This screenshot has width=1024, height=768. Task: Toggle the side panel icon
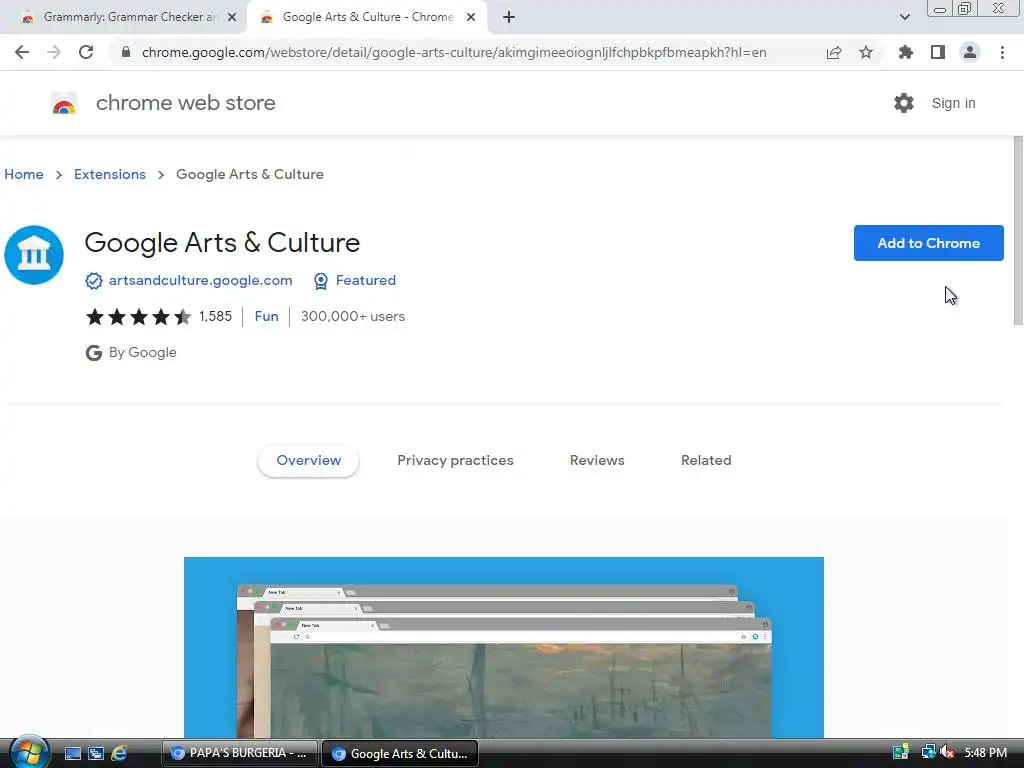click(938, 52)
